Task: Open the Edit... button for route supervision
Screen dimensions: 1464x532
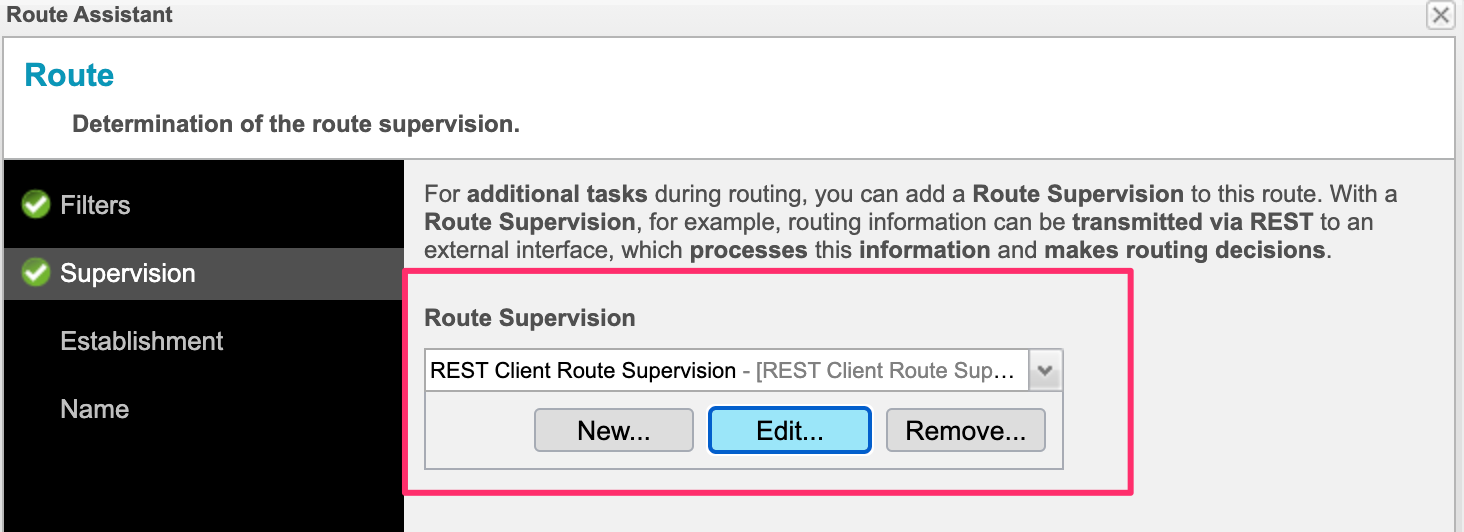Action: (790, 430)
